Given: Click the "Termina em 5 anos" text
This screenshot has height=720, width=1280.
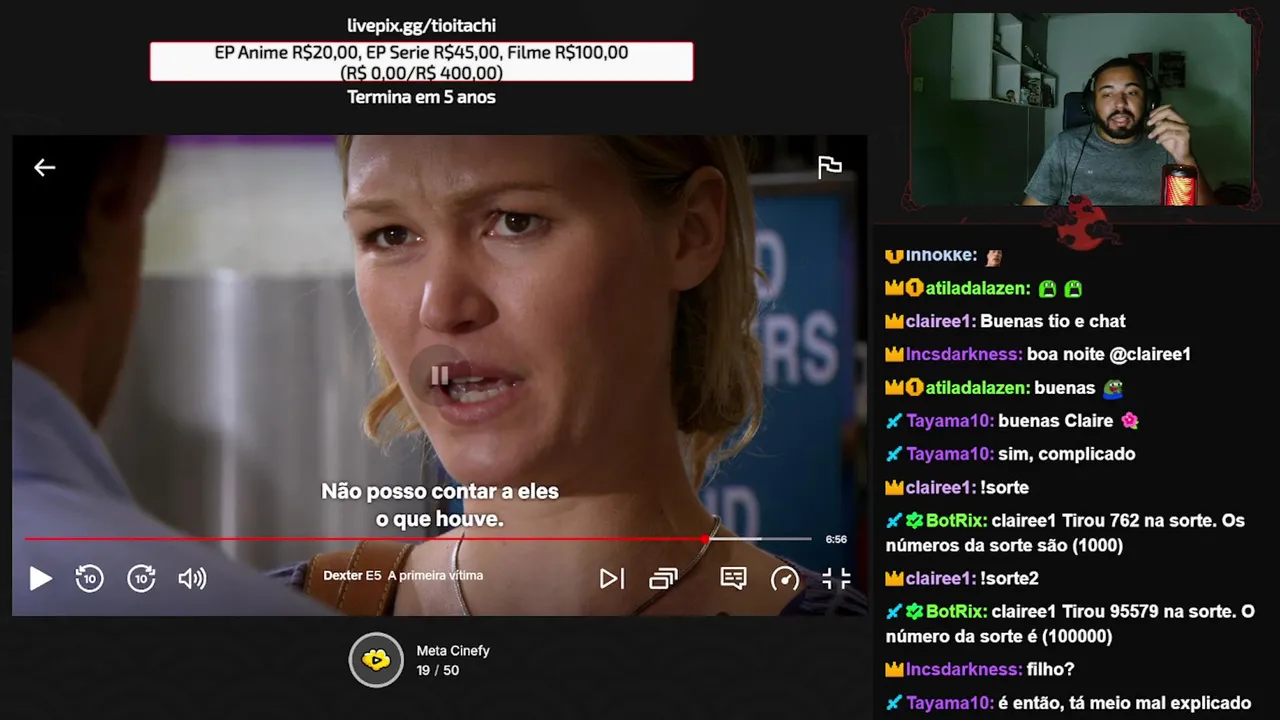Looking at the screenshot, I should (421, 97).
